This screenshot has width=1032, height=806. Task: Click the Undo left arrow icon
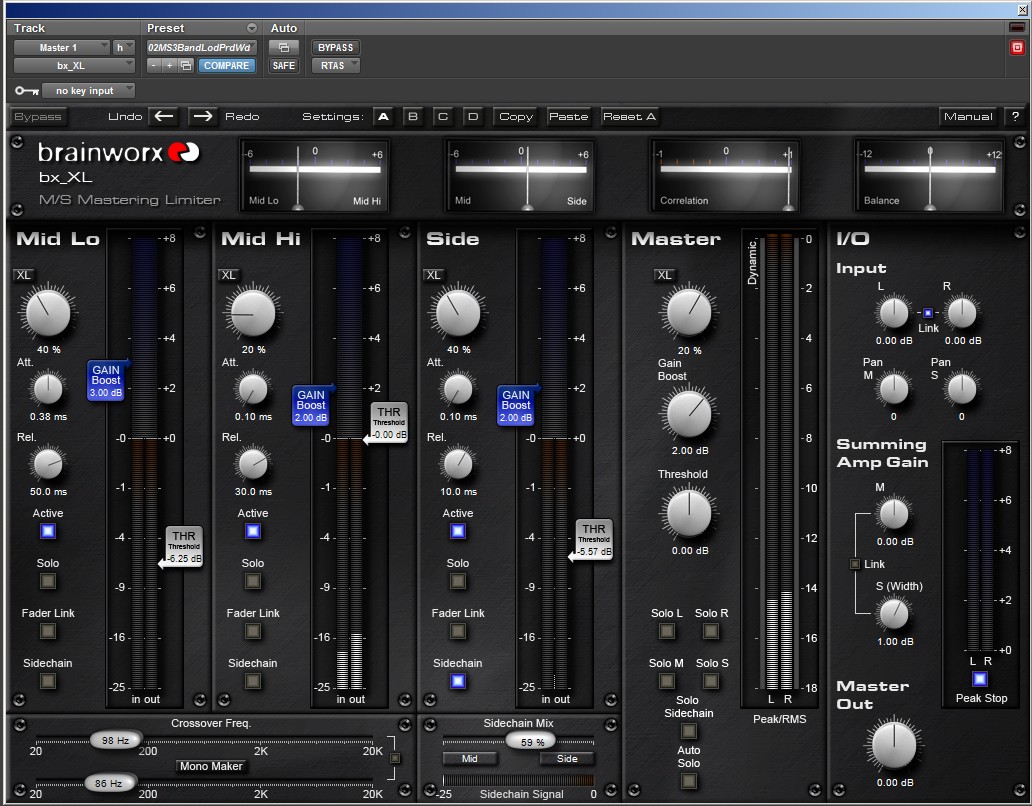(164, 116)
